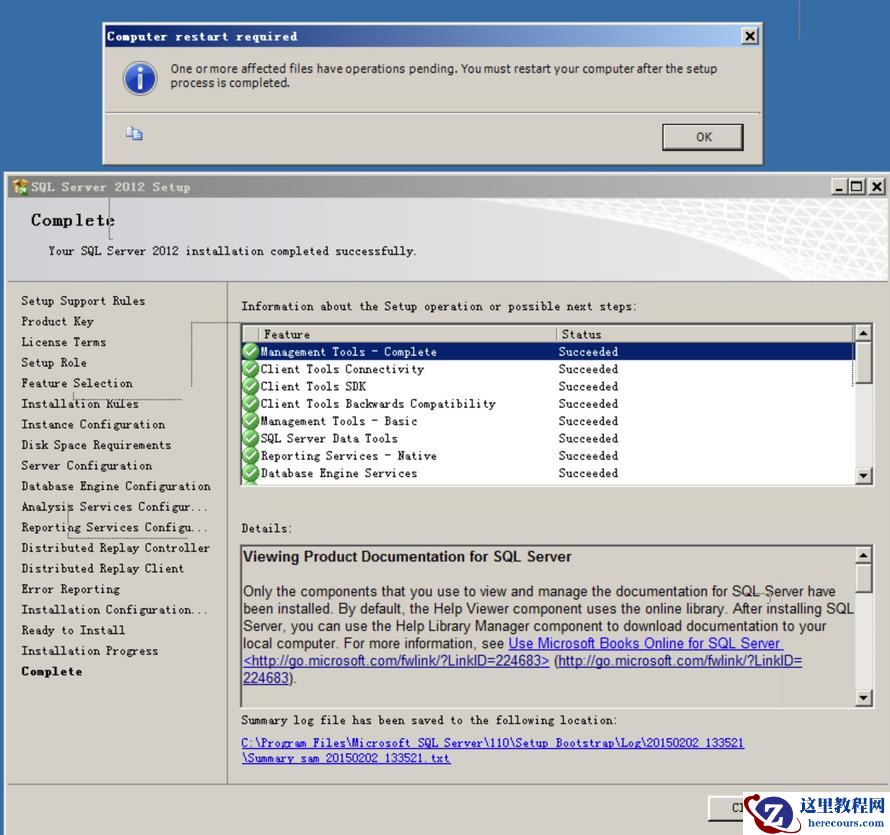890x835 pixels.
Task: Click Installation Rules step in sidebar
Action: point(80,404)
